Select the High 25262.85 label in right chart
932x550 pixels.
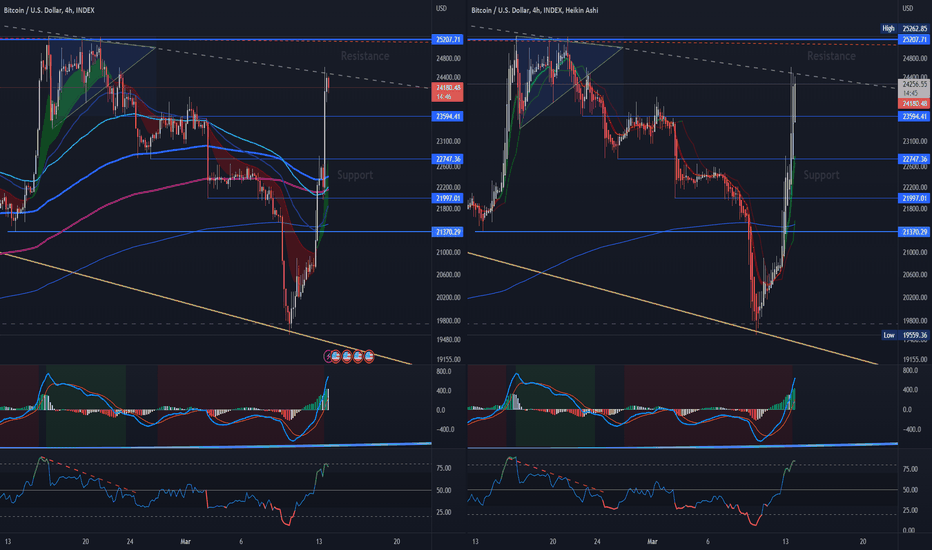tap(905, 29)
